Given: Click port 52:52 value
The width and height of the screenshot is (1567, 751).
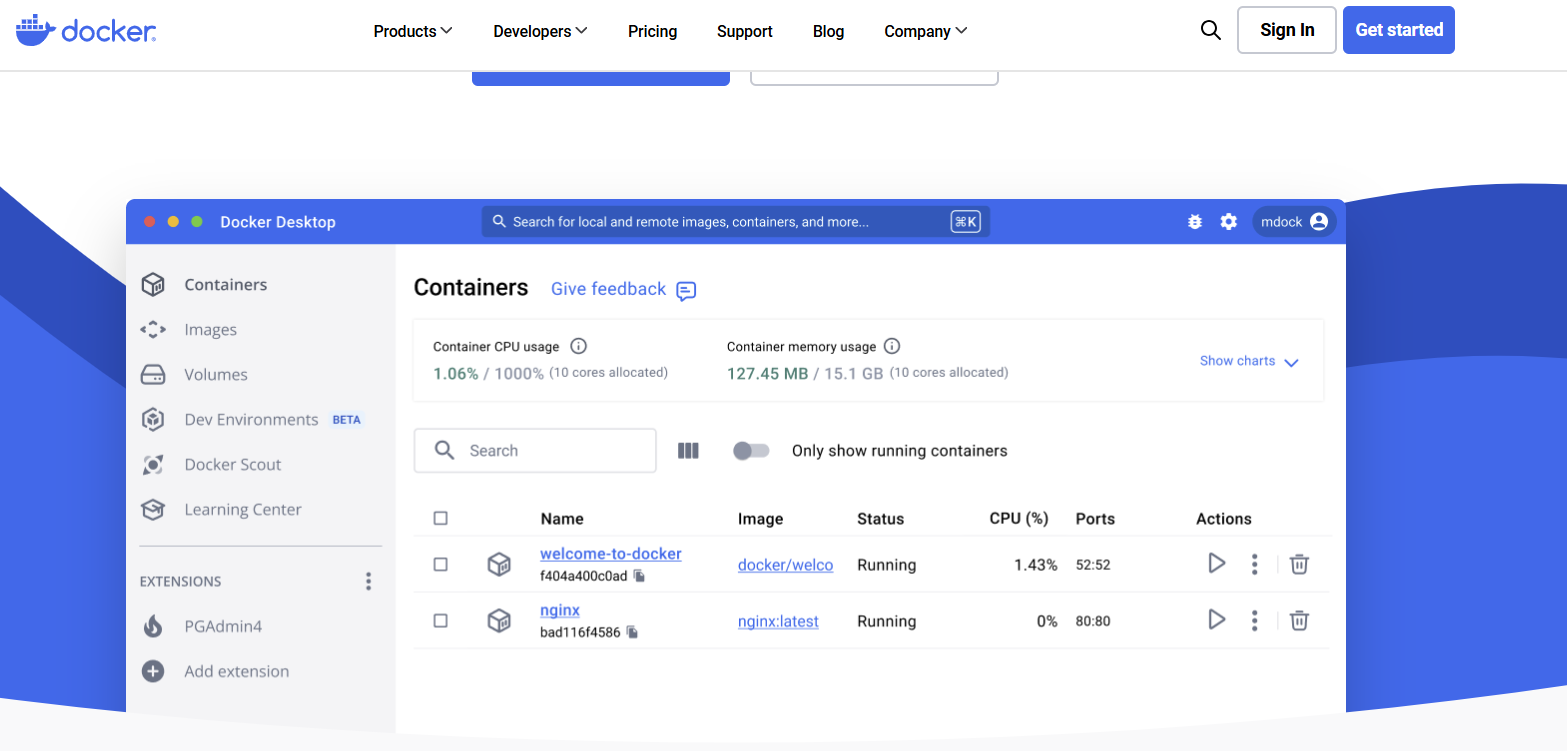Looking at the screenshot, I should 1093,565.
